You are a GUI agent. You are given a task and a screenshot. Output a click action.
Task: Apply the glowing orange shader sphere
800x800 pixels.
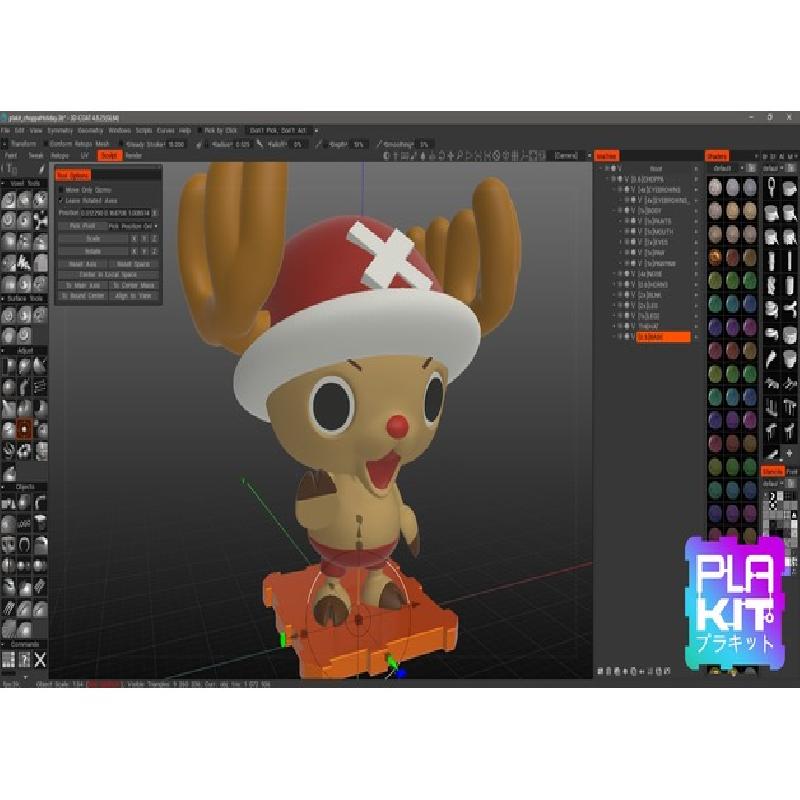pos(715,257)
